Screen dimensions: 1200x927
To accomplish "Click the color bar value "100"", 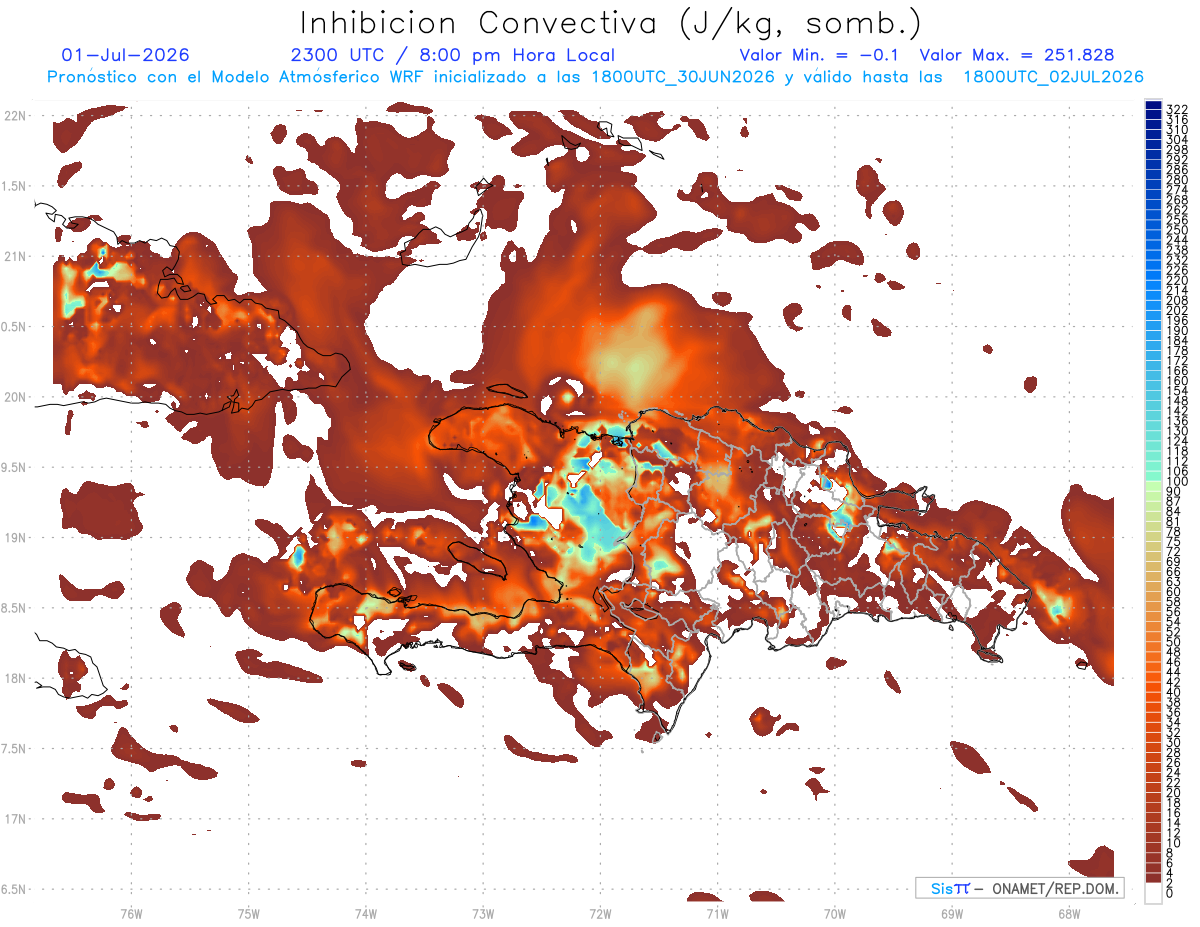I will pos(1177,482).
